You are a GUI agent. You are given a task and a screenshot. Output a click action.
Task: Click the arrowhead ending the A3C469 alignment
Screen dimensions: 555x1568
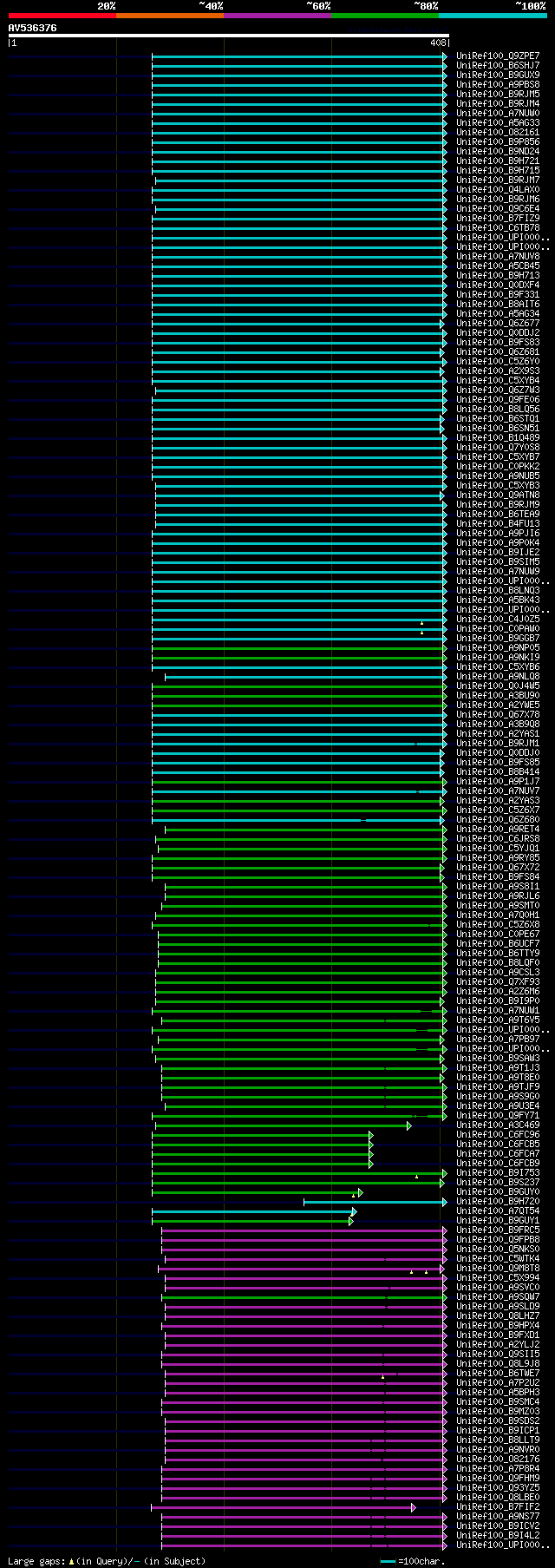[x=409, y=1125]
